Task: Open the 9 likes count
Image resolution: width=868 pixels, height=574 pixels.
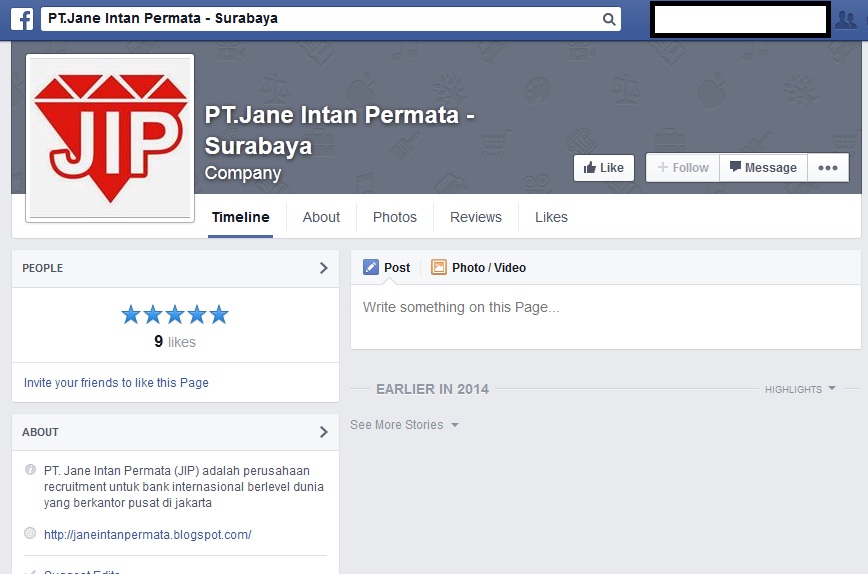Action: point(175,342)
